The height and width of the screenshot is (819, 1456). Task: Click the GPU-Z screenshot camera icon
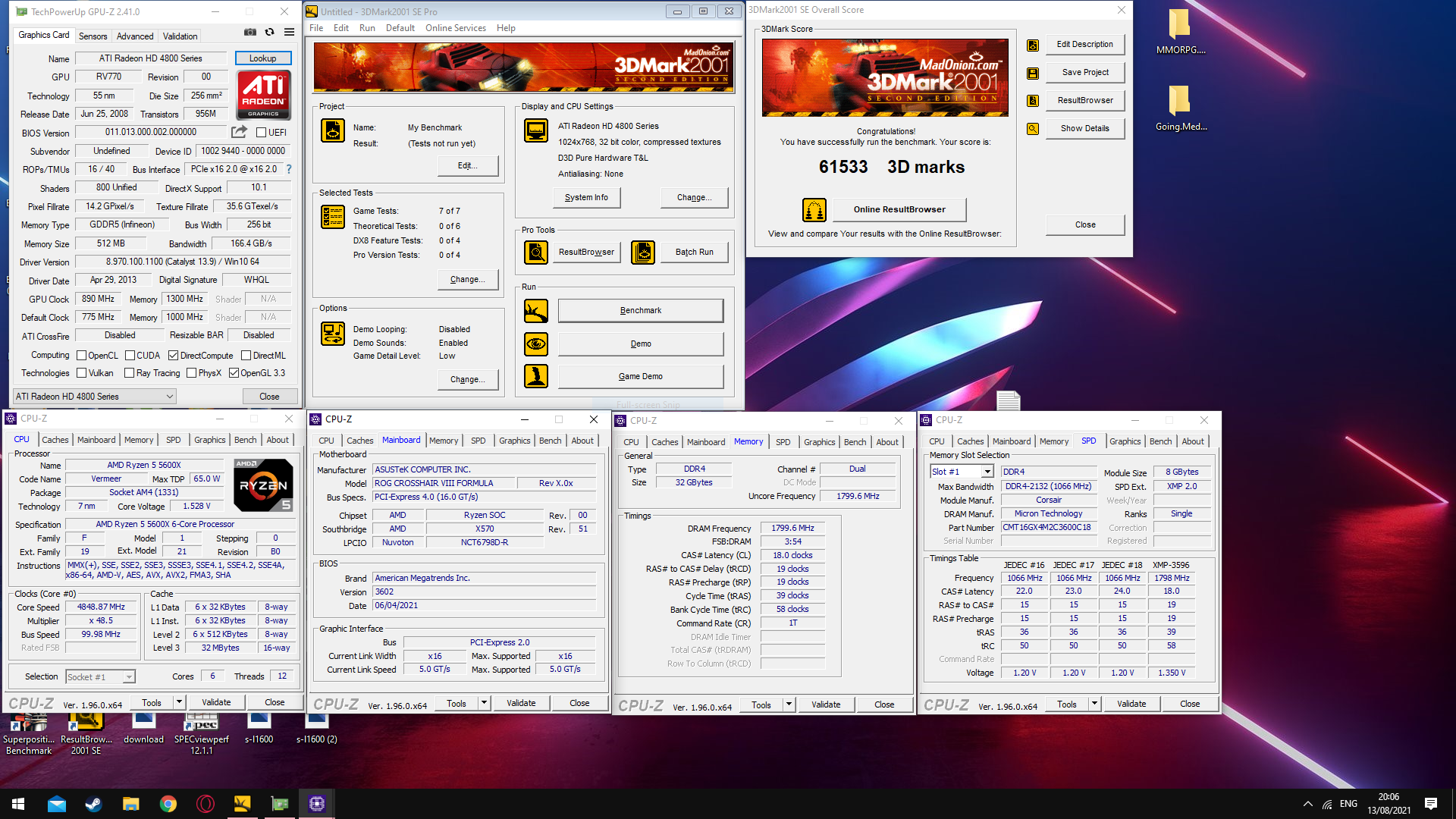pyautogui.click(x=250, y=33)
